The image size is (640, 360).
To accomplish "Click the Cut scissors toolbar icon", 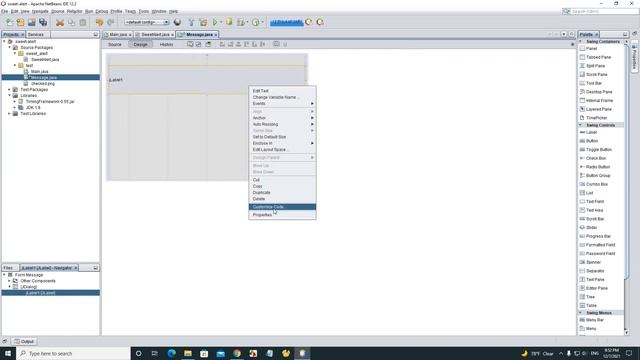I will click(x=60, y=22).
